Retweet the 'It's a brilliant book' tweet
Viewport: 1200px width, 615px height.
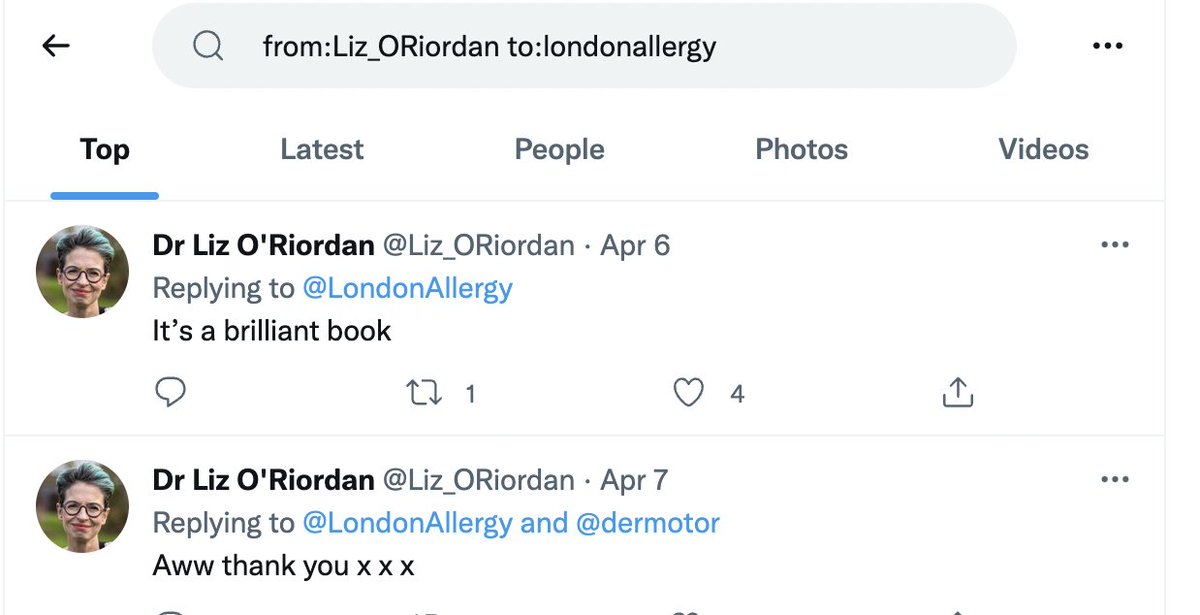426,393
